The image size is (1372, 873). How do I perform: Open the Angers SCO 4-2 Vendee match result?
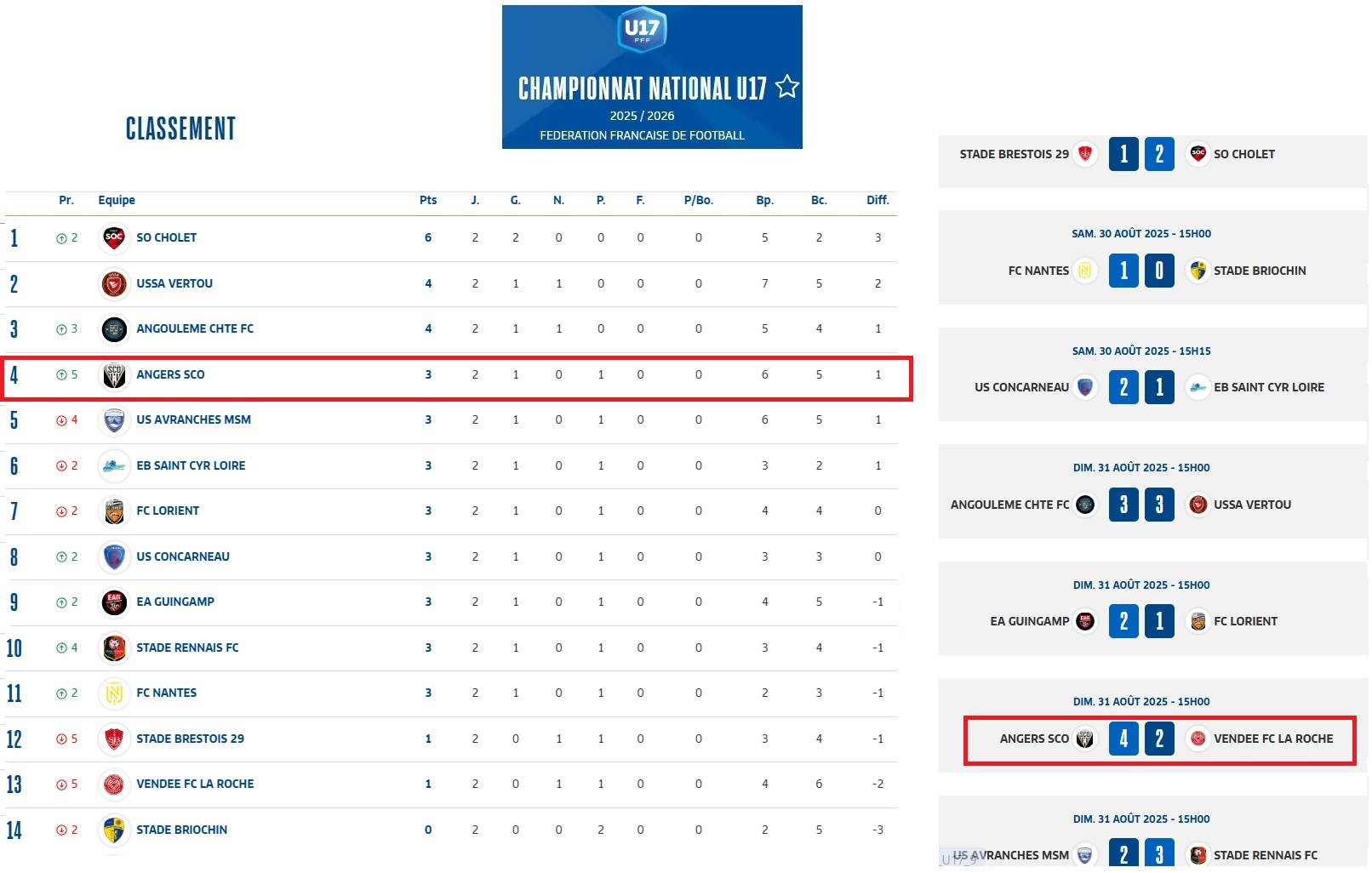(x=1141, y=739)
